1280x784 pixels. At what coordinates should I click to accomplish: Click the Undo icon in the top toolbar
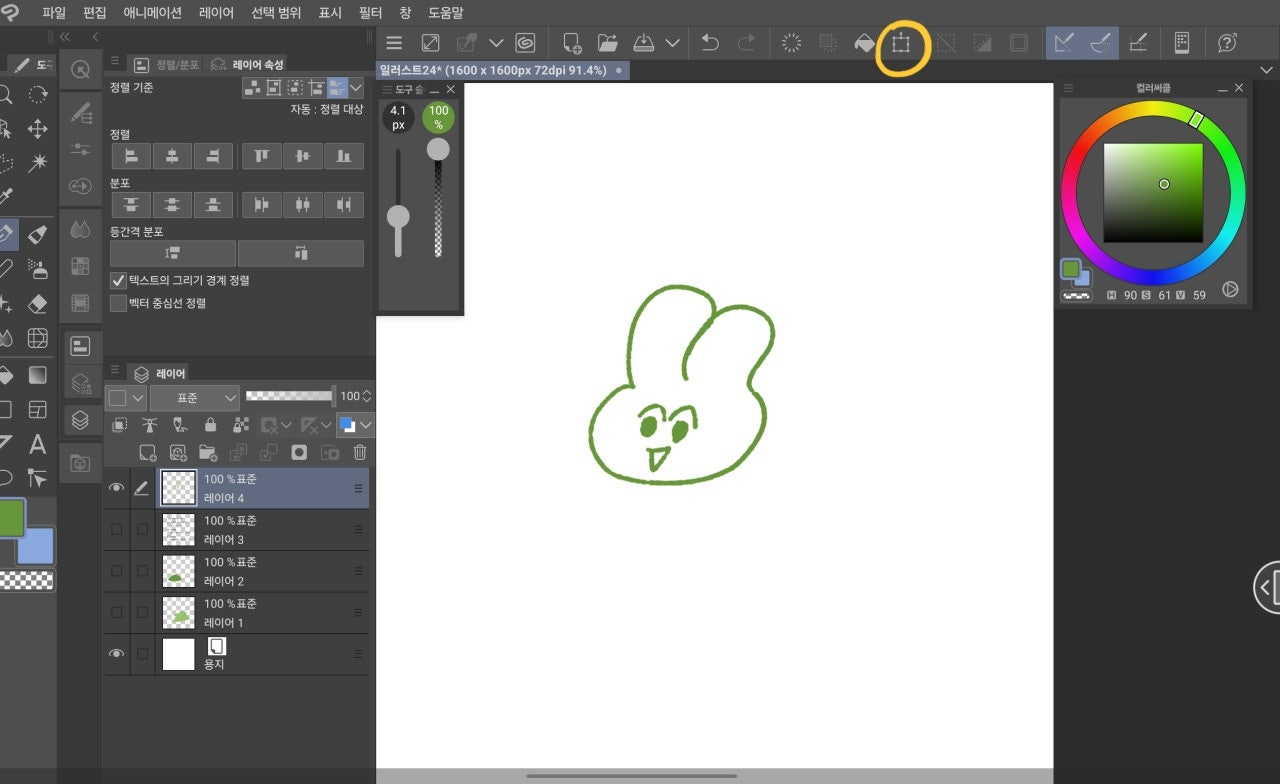pyautogui.click(x=710, y=43)
